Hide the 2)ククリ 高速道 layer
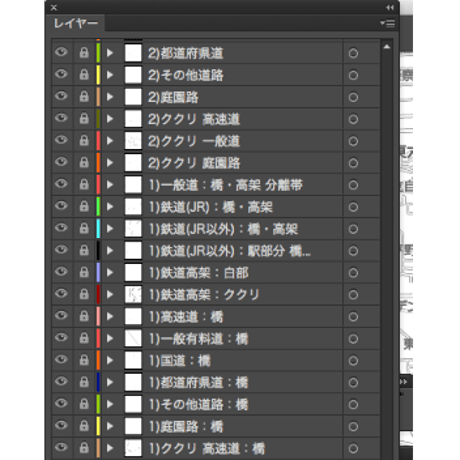This screenshot has width=460, height=460. 61,118
